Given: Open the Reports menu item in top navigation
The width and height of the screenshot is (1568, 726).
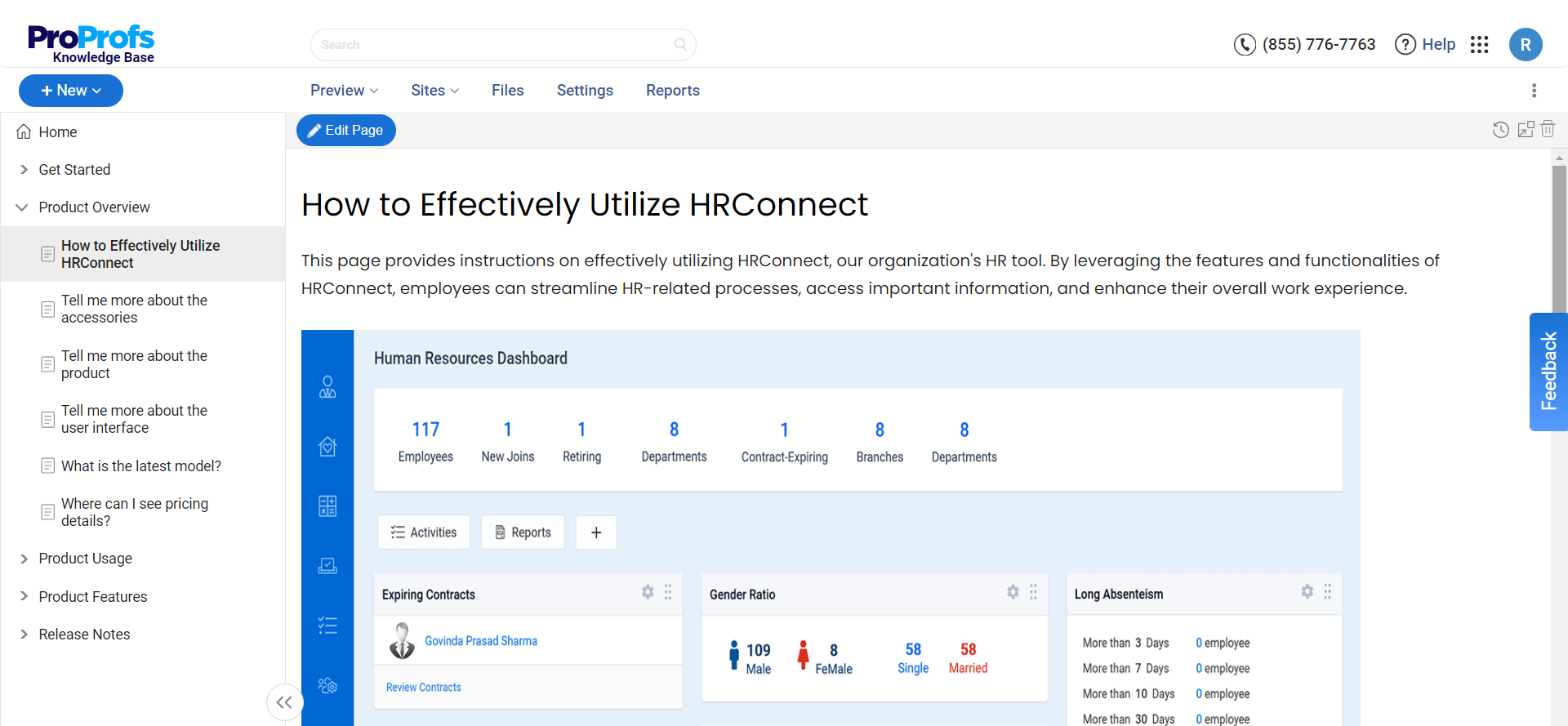Looking at the screenshot, I should tap(673, 91).
